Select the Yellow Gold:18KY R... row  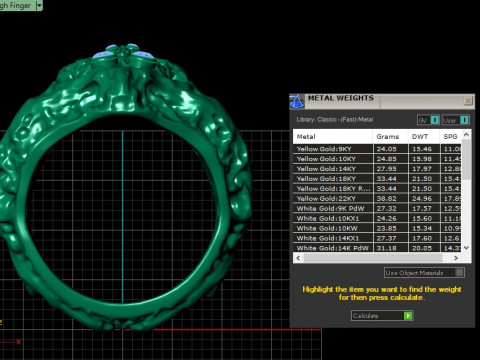pos(378,189)
